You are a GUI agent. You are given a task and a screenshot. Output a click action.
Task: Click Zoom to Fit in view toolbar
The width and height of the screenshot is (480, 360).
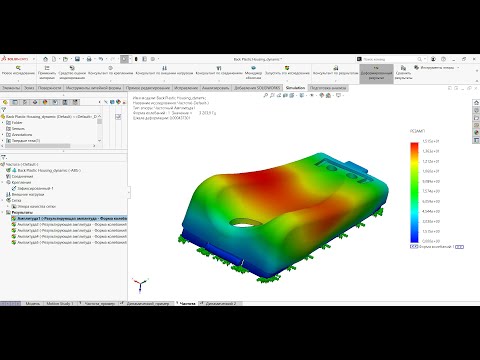coord(266,96)
